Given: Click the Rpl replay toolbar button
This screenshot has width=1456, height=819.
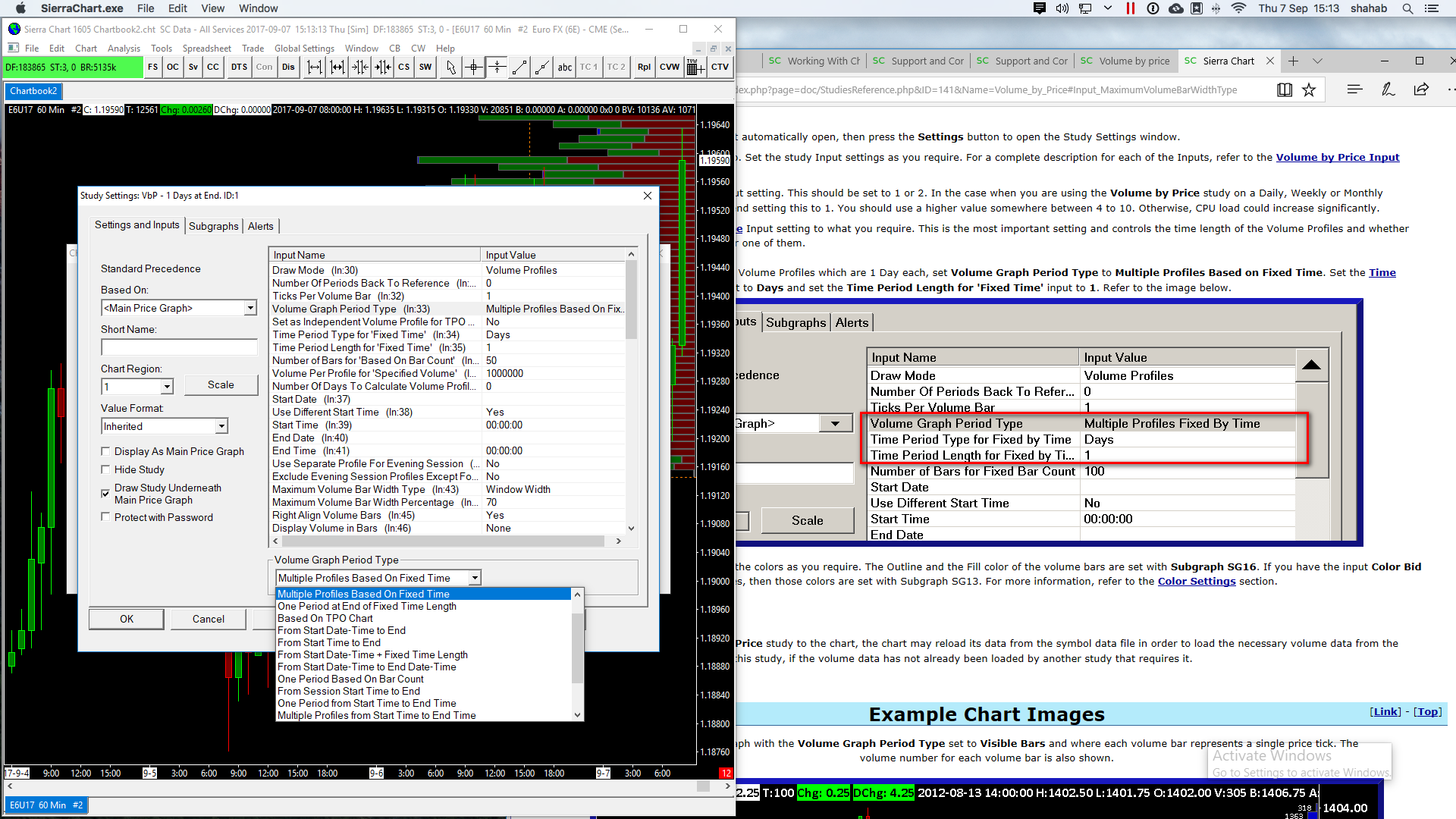Looking at the screenshot, I should 644,67.
